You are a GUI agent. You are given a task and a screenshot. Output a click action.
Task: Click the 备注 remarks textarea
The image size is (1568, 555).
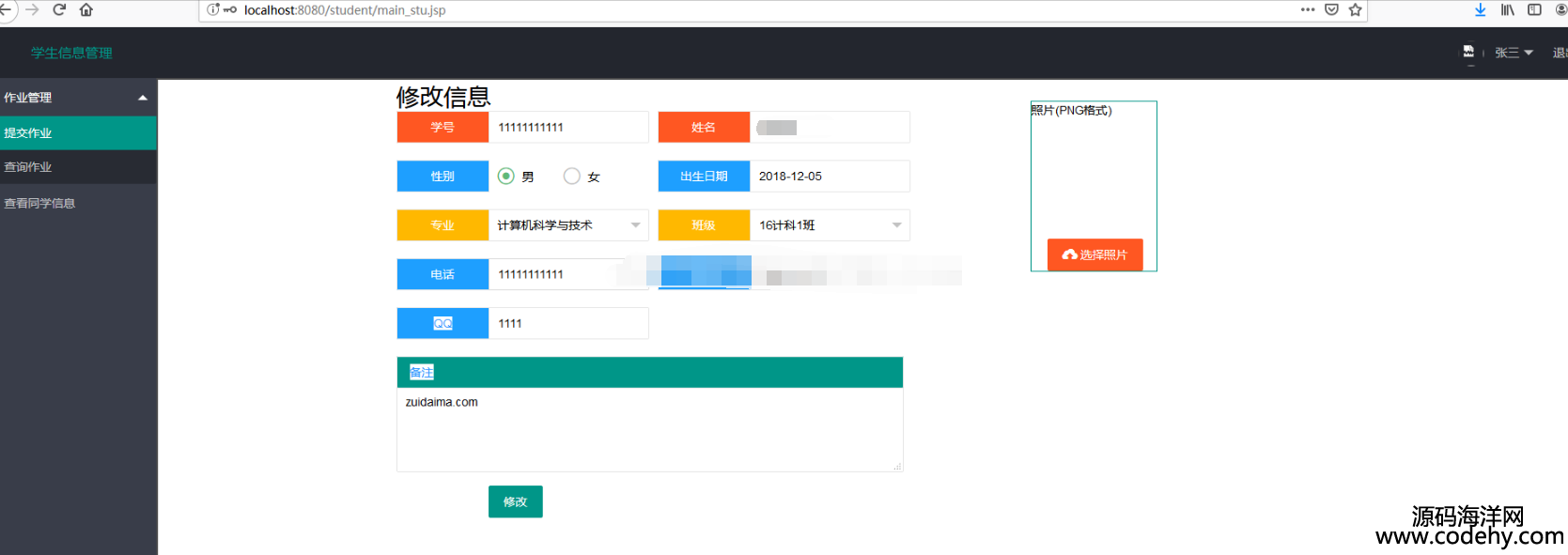click(x=649, y=429)
